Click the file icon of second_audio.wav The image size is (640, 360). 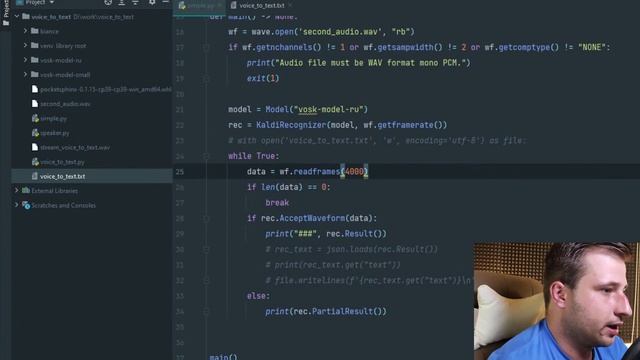(35, 104)
